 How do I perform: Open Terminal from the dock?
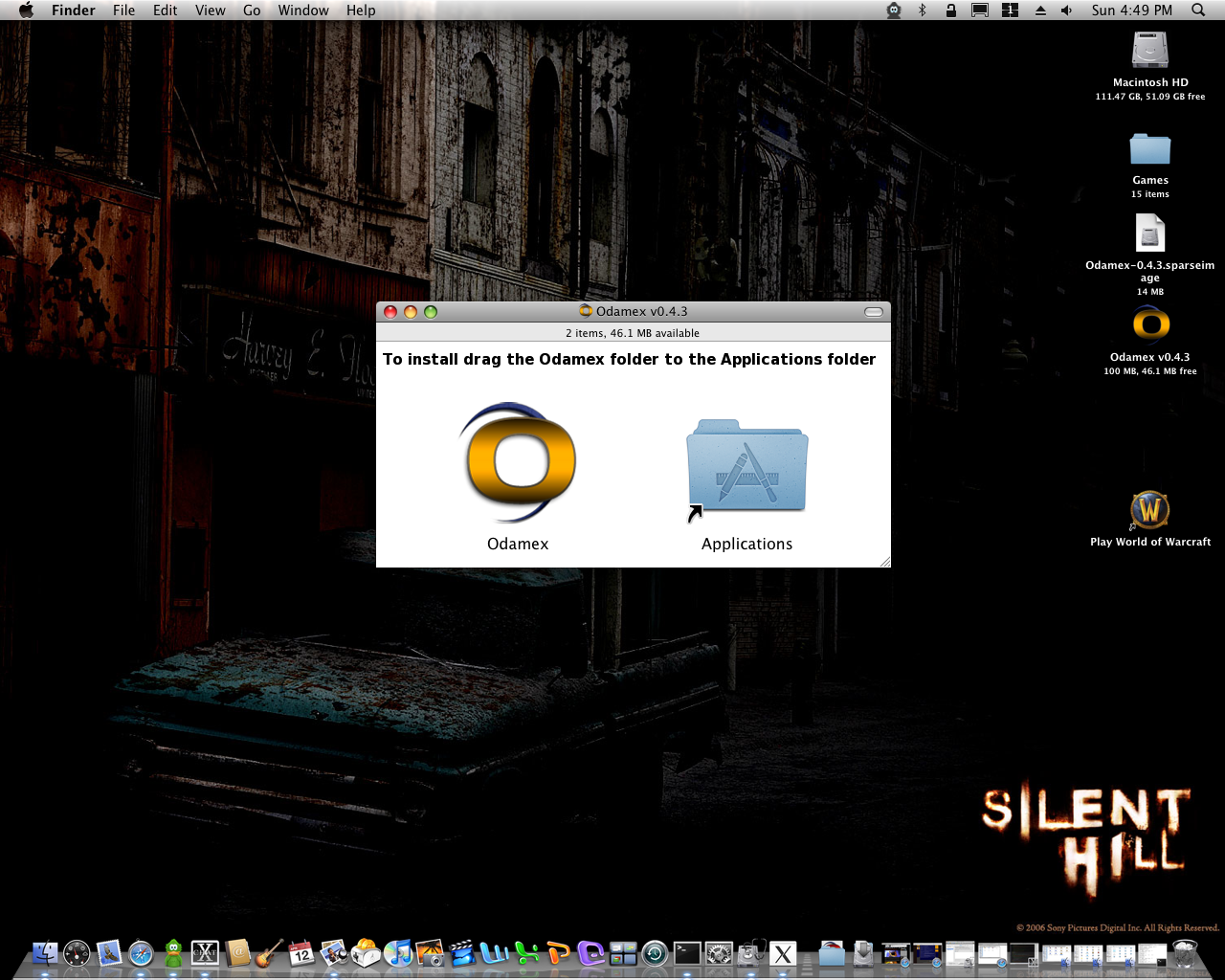[x=687, y=953]
